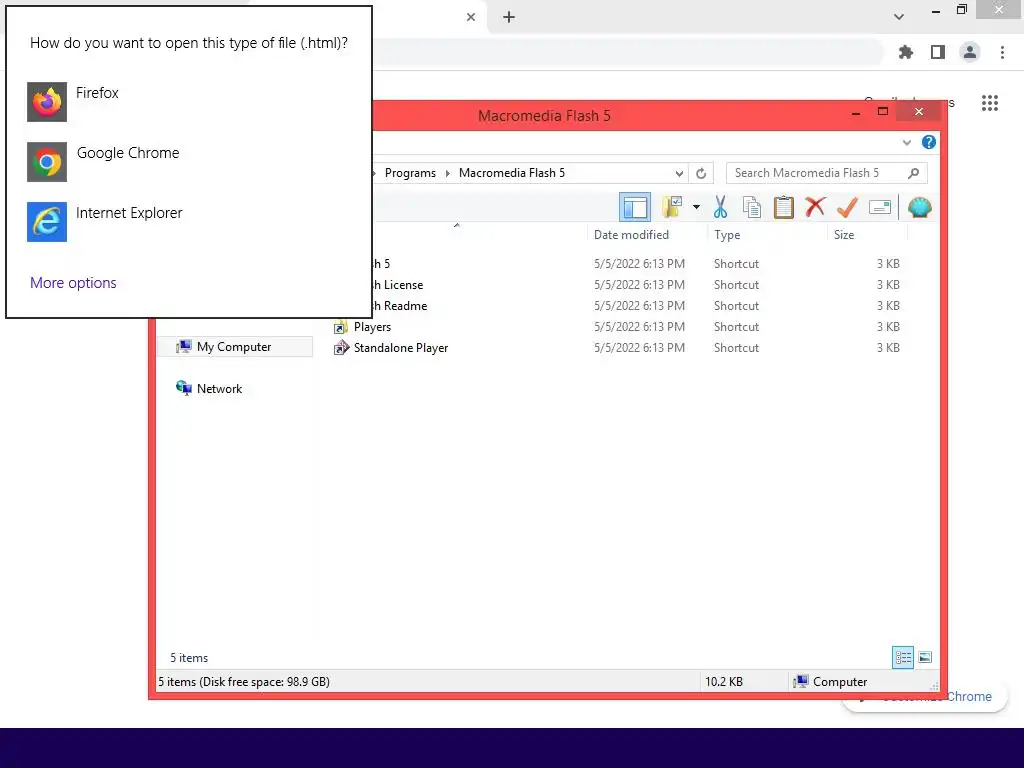The width and height of the screenshot is (1024, 768).
Task: Select the Standalone Player shortcut
Action: coord(400,347)
